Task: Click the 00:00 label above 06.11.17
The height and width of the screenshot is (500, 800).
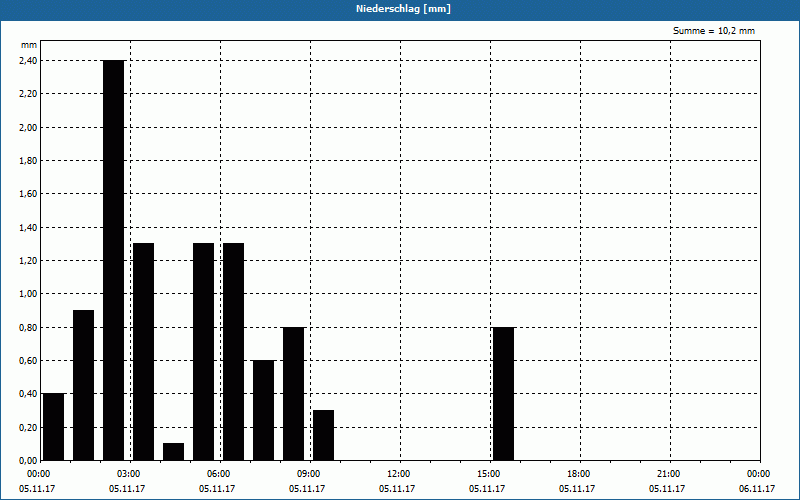Action: point(760,474)
